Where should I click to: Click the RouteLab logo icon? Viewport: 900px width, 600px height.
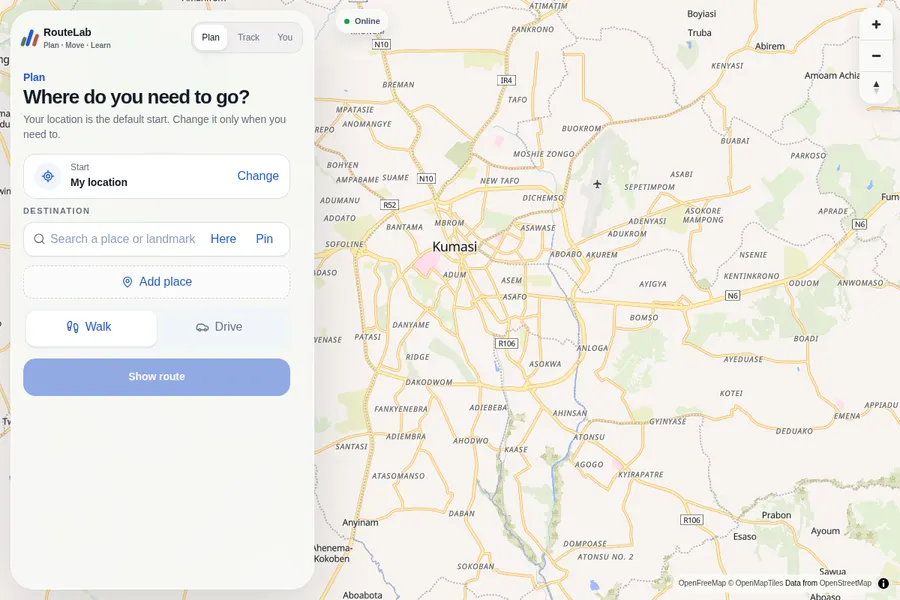pos(30,38)
